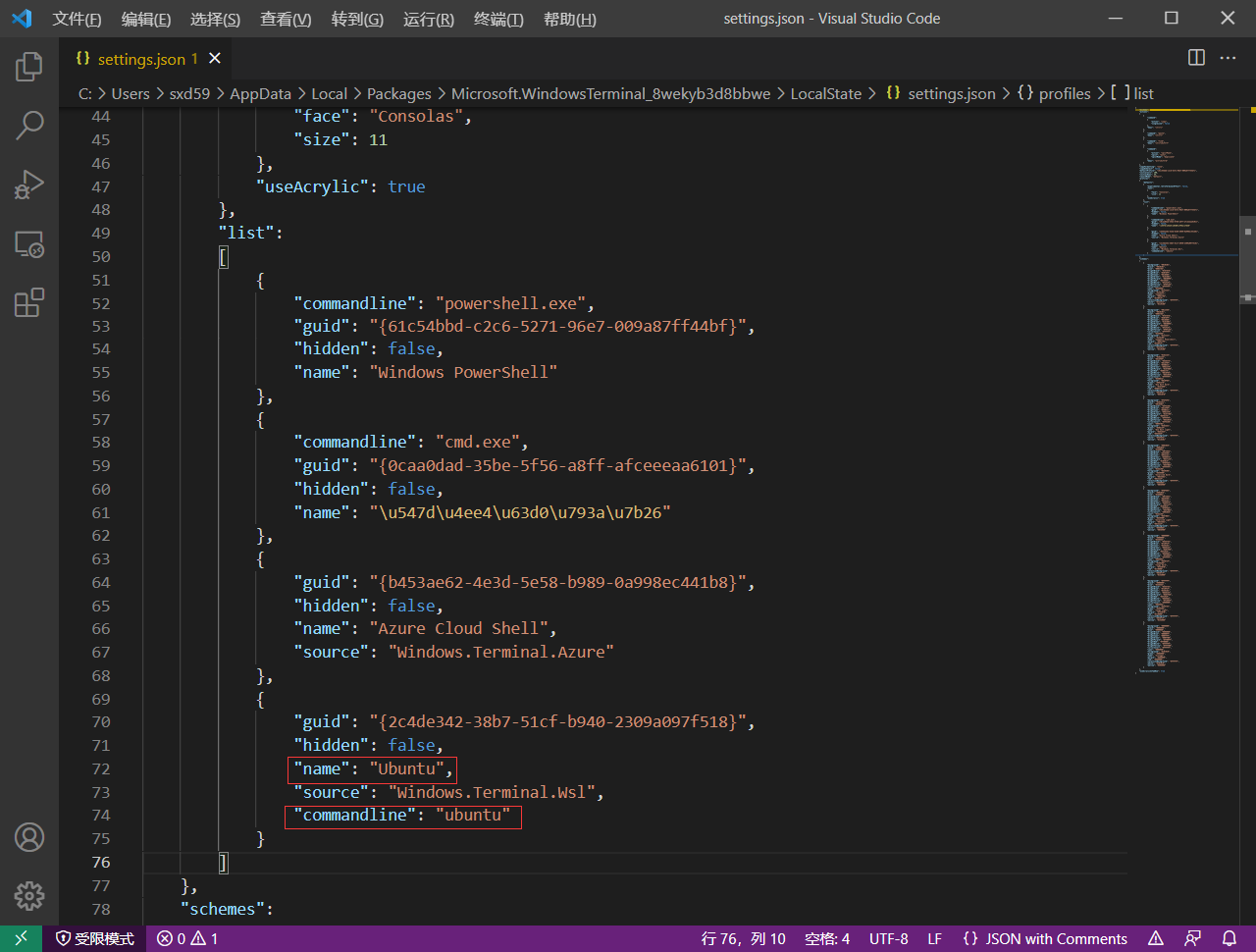
Task: Click the "Azure Cloud Shell" name value
Action: tap(458, 628)
